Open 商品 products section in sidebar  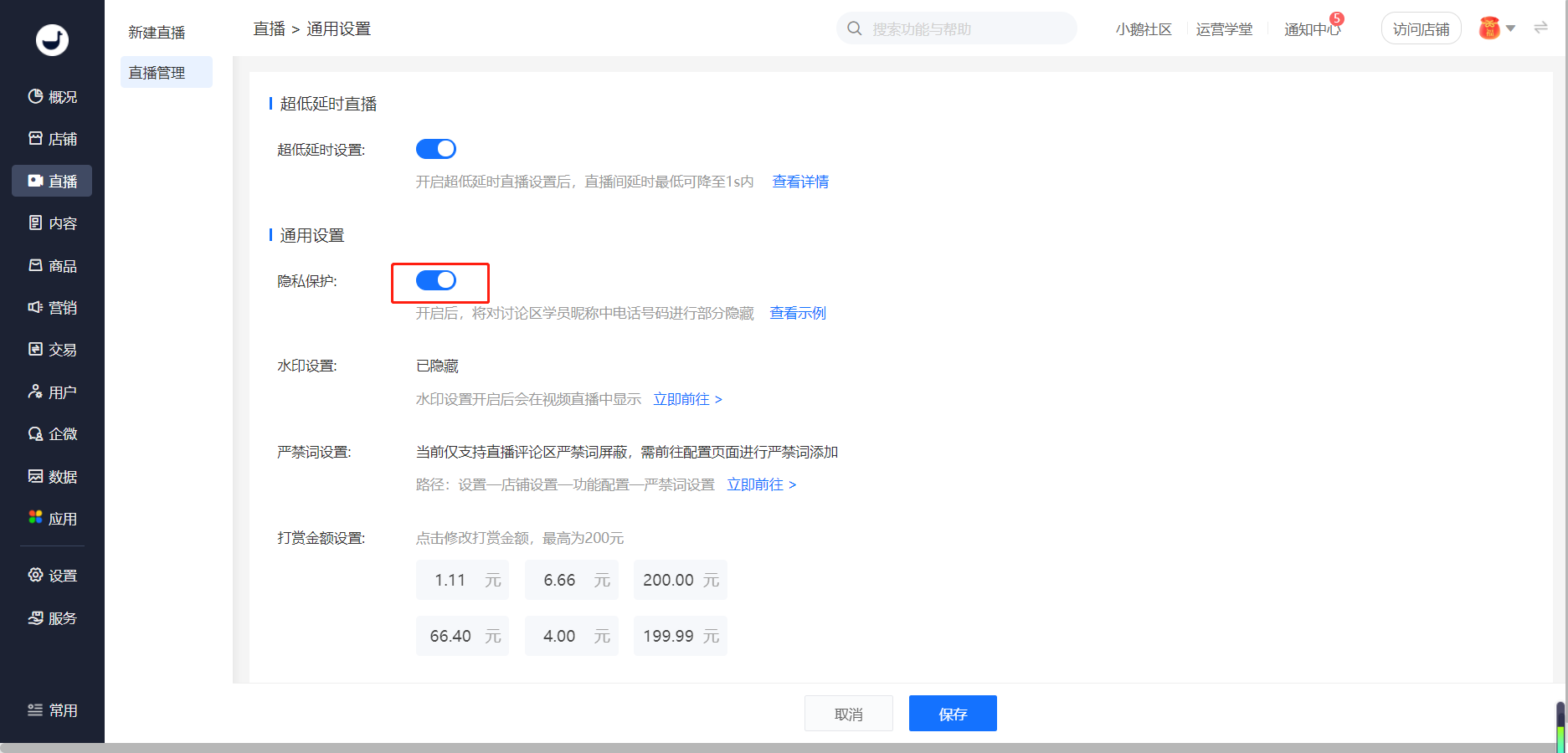click(x=52, y=266)
